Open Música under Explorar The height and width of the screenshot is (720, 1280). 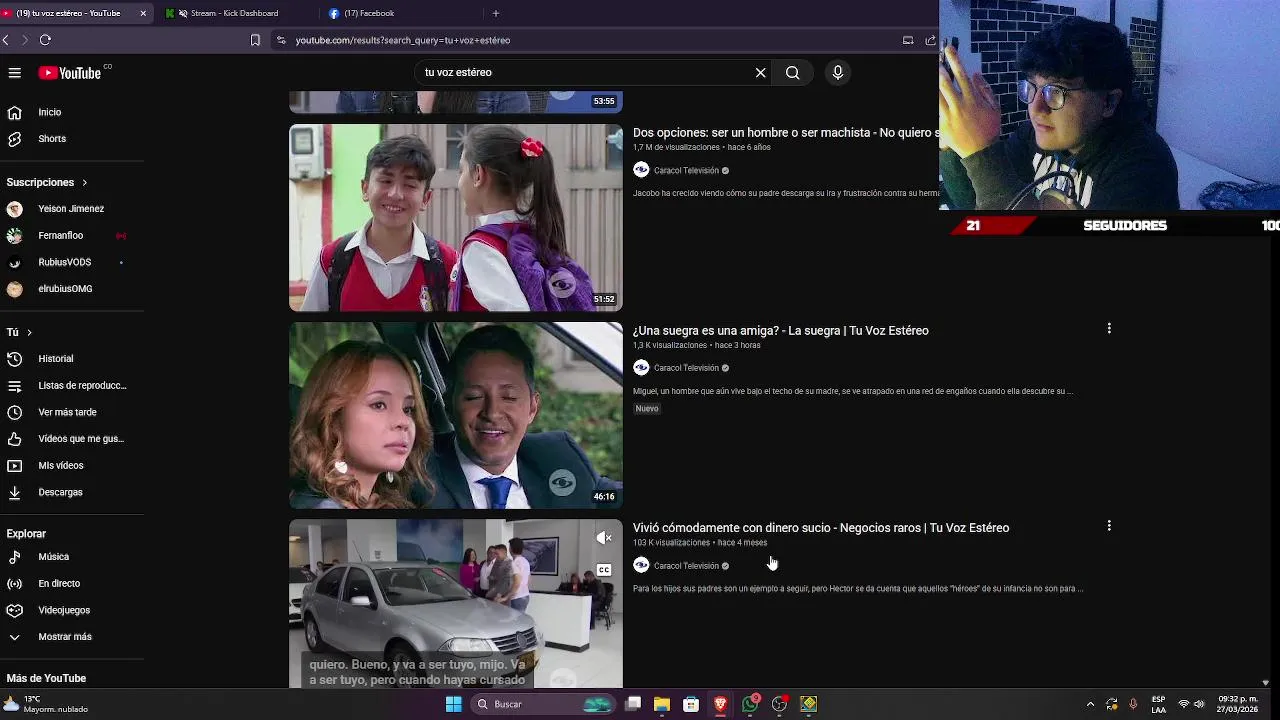[53, 557]
